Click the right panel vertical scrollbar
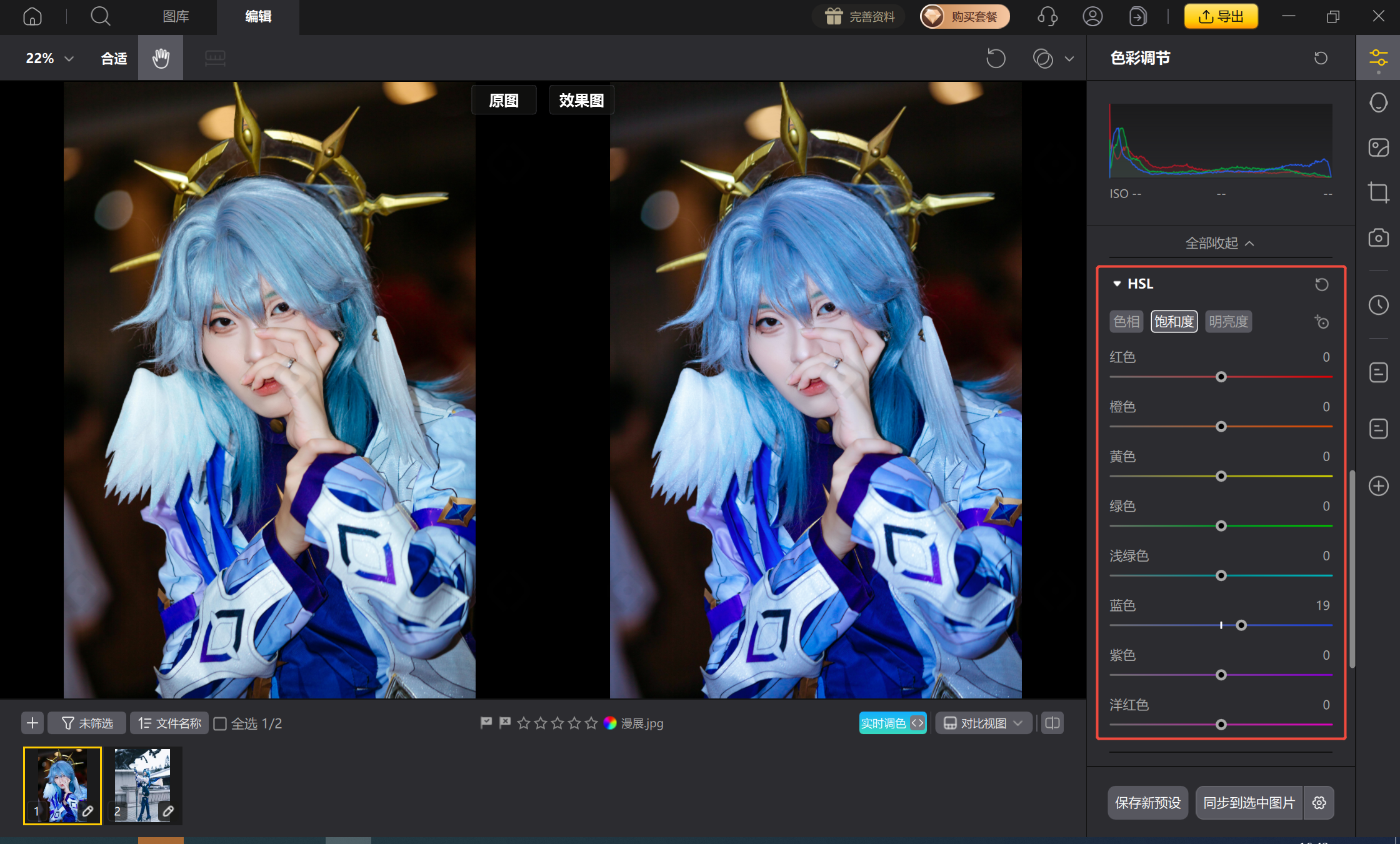This screenshot has width=1400, height=844. 1352,568
